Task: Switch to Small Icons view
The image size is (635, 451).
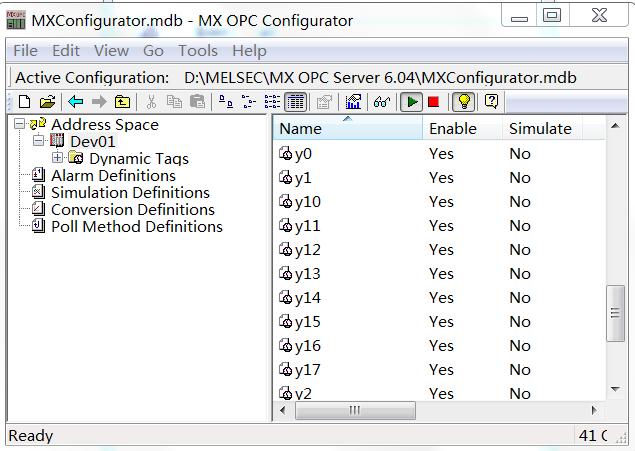Action: [249, 102]
